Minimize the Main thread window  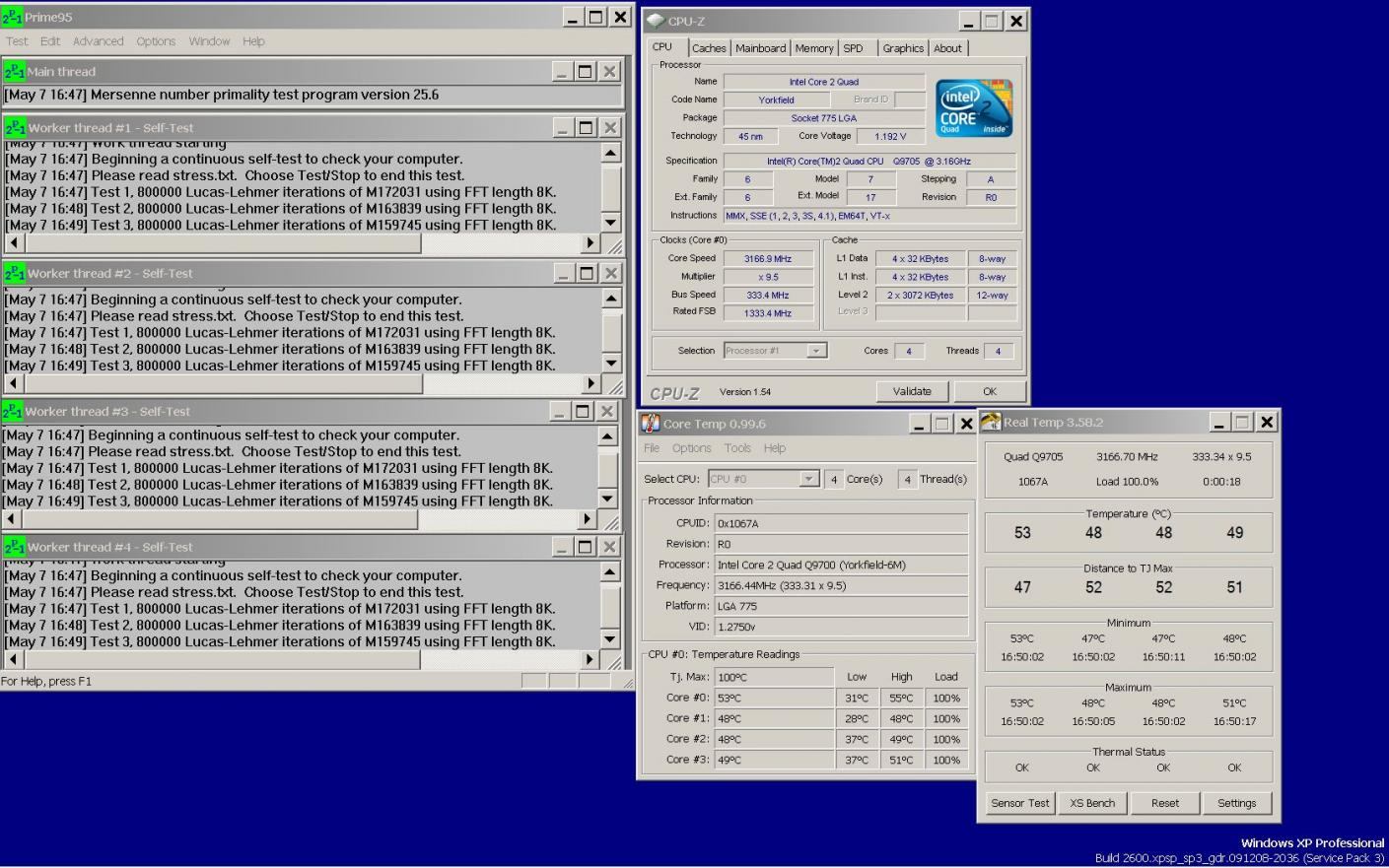click(562, 71)
